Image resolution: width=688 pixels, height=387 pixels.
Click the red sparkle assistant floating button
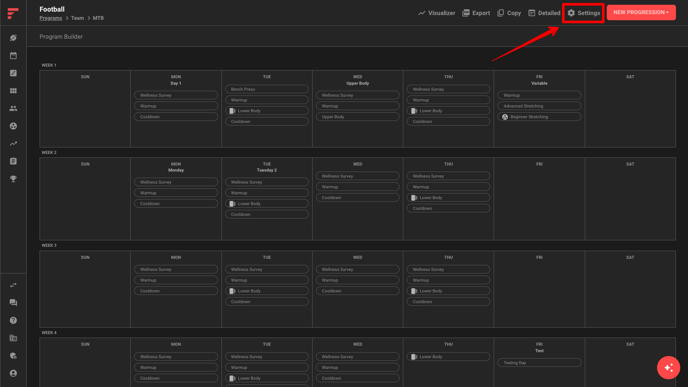(x=668, y=368)
